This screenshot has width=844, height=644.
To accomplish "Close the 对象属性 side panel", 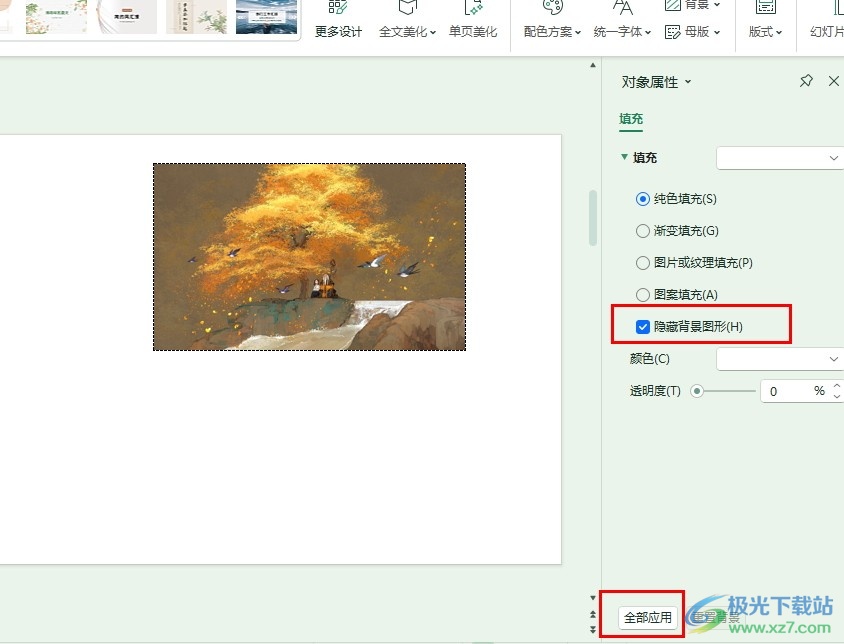I will 834,81.
